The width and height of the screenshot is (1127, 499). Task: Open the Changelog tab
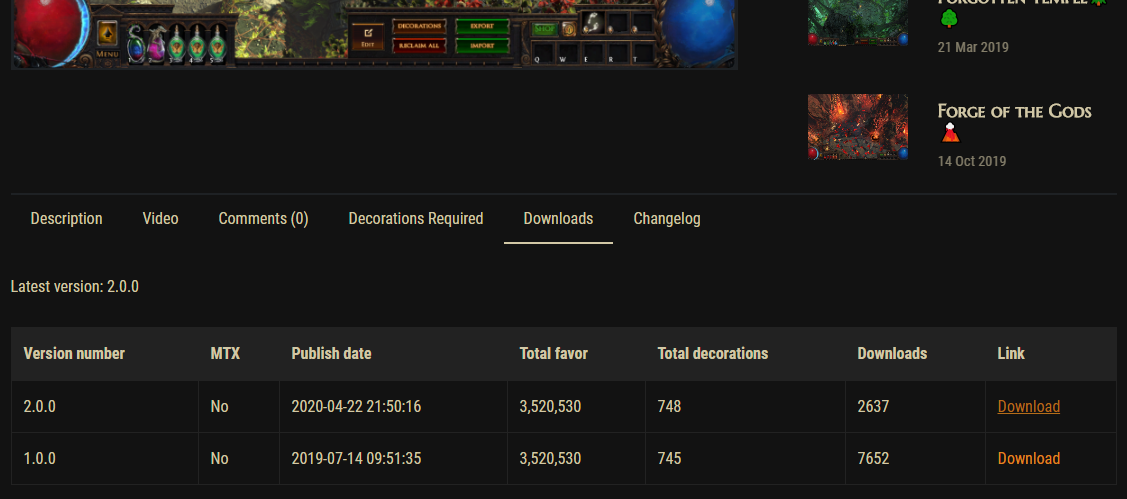pos(667,219)
